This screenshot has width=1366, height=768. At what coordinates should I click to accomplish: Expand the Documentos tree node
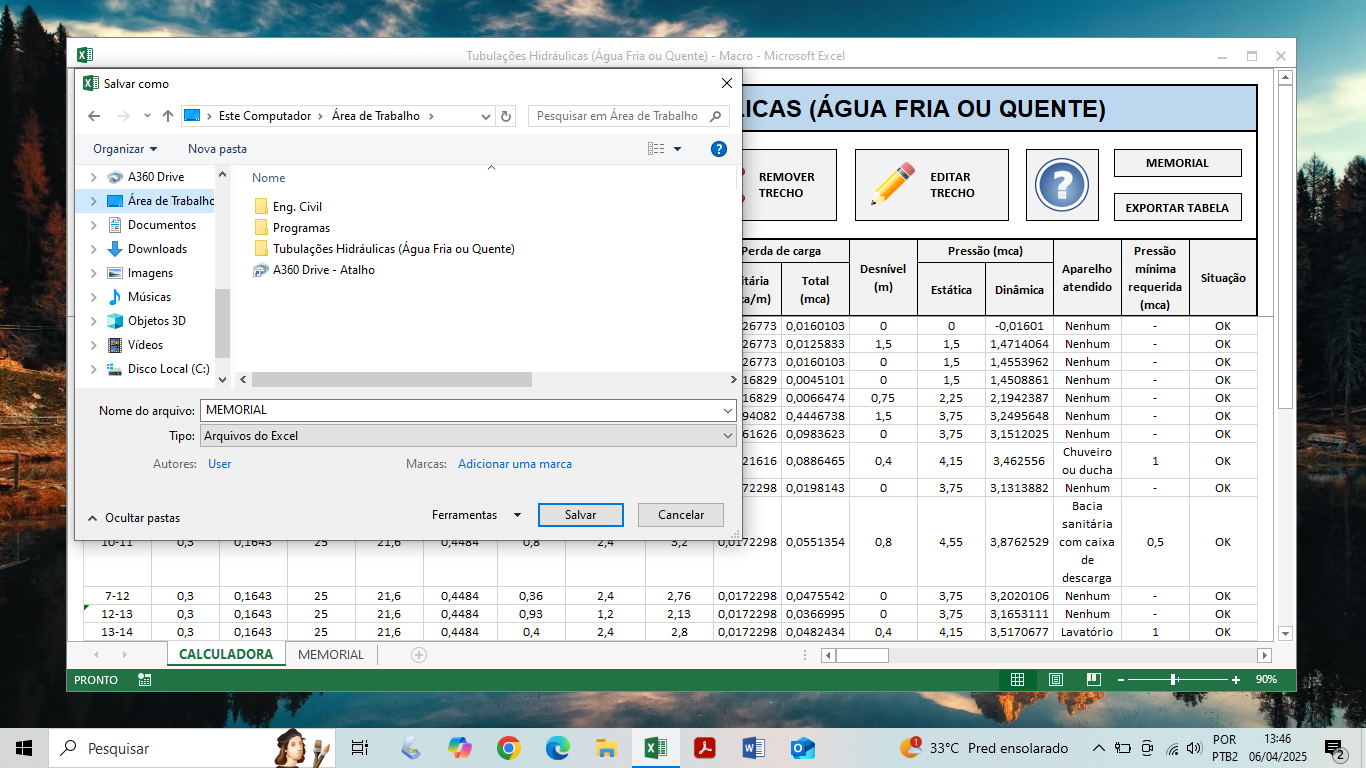click(94, 225)
